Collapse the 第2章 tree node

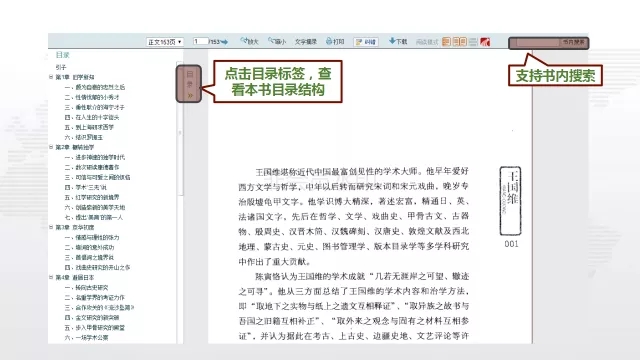point(51,147)
